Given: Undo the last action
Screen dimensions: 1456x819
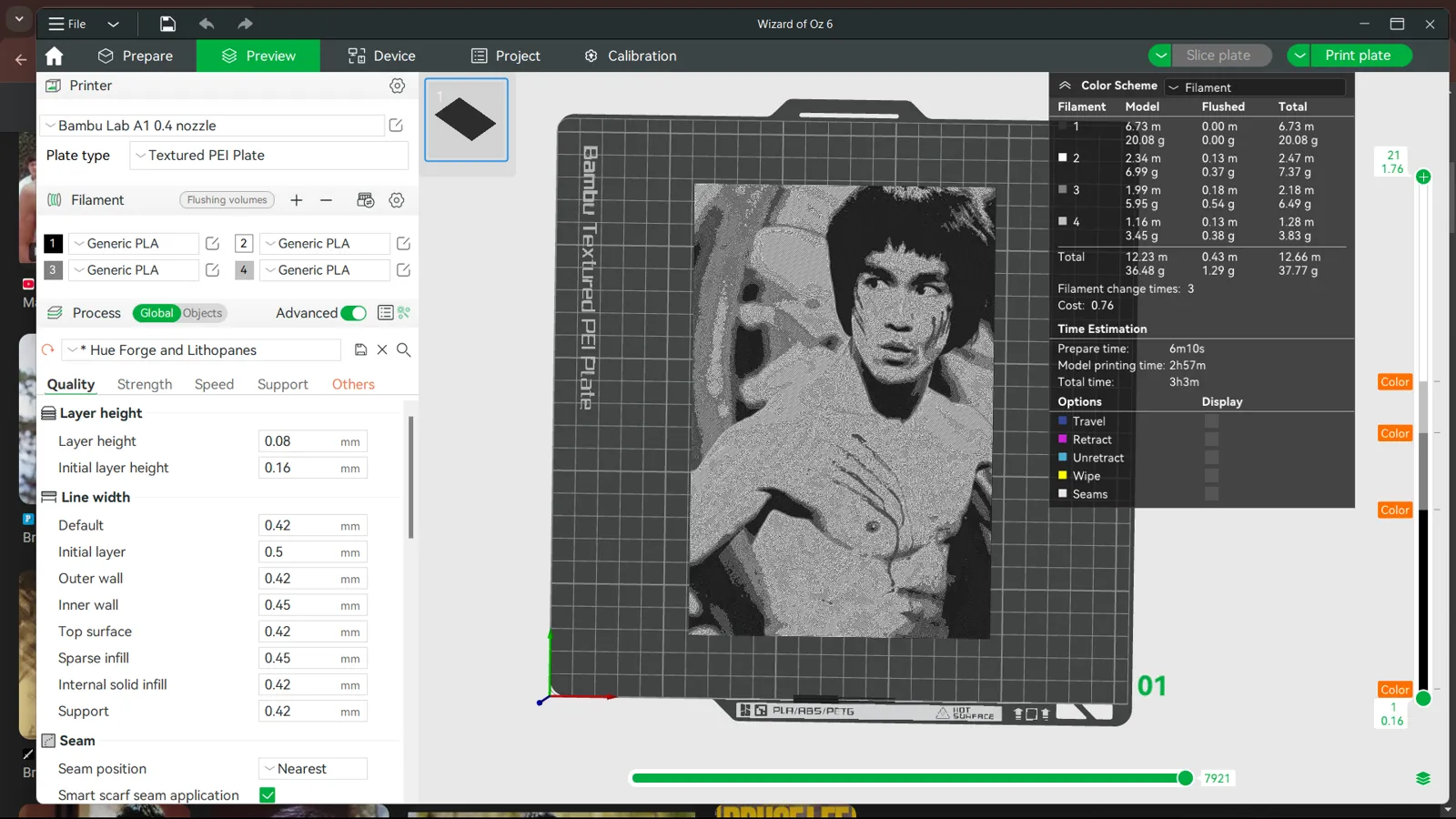Looking at the screenshot, I should [x=207, y=25].
